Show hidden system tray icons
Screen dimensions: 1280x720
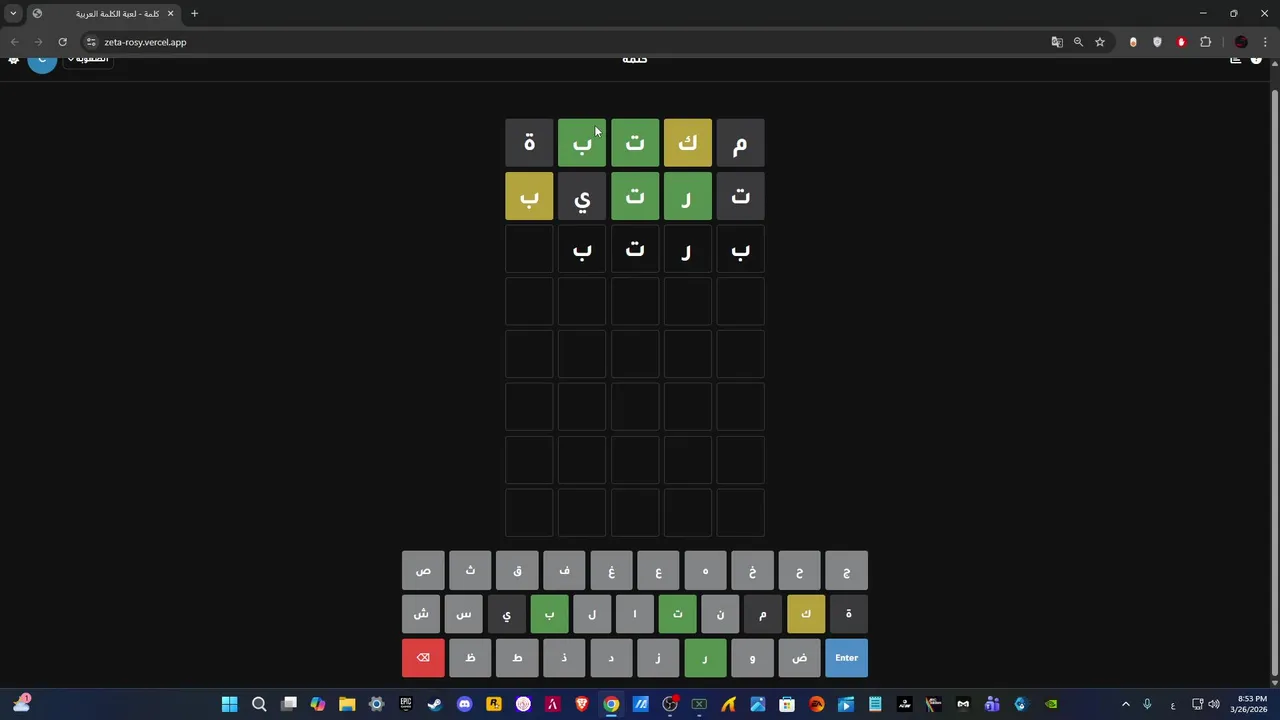click(x=1125, y=704)
